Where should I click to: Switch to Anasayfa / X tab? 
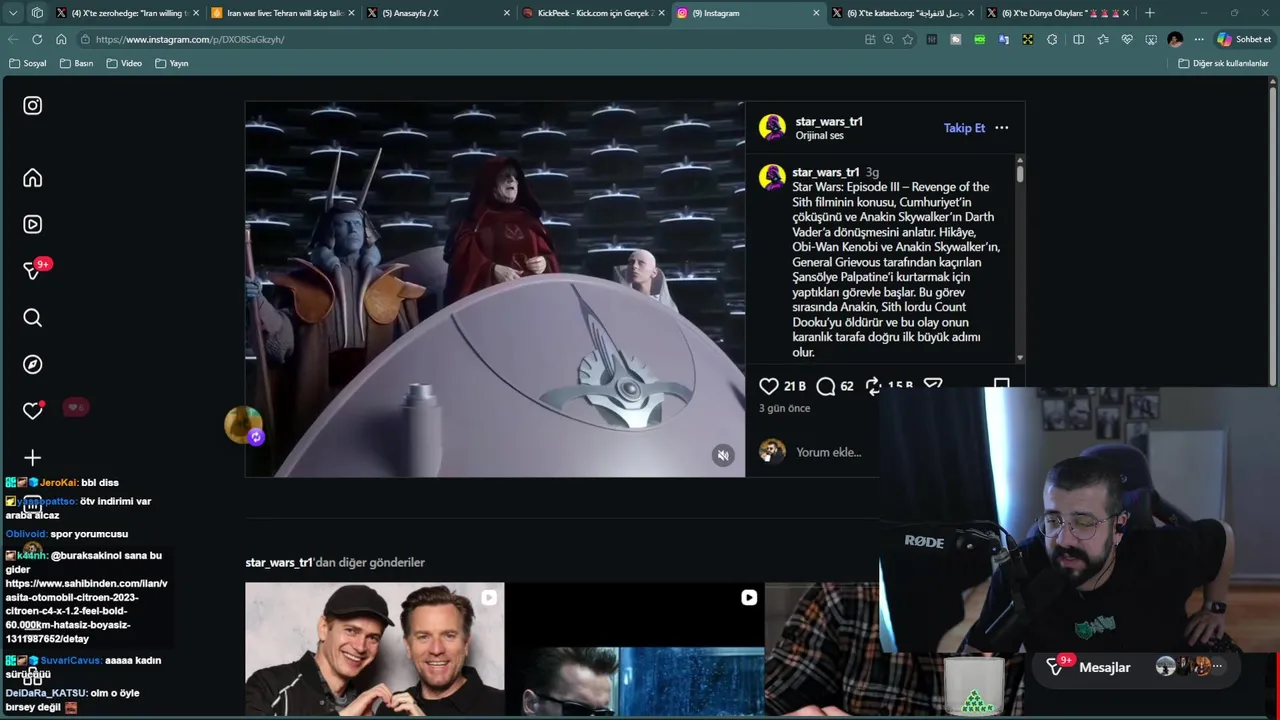[437, 13]
